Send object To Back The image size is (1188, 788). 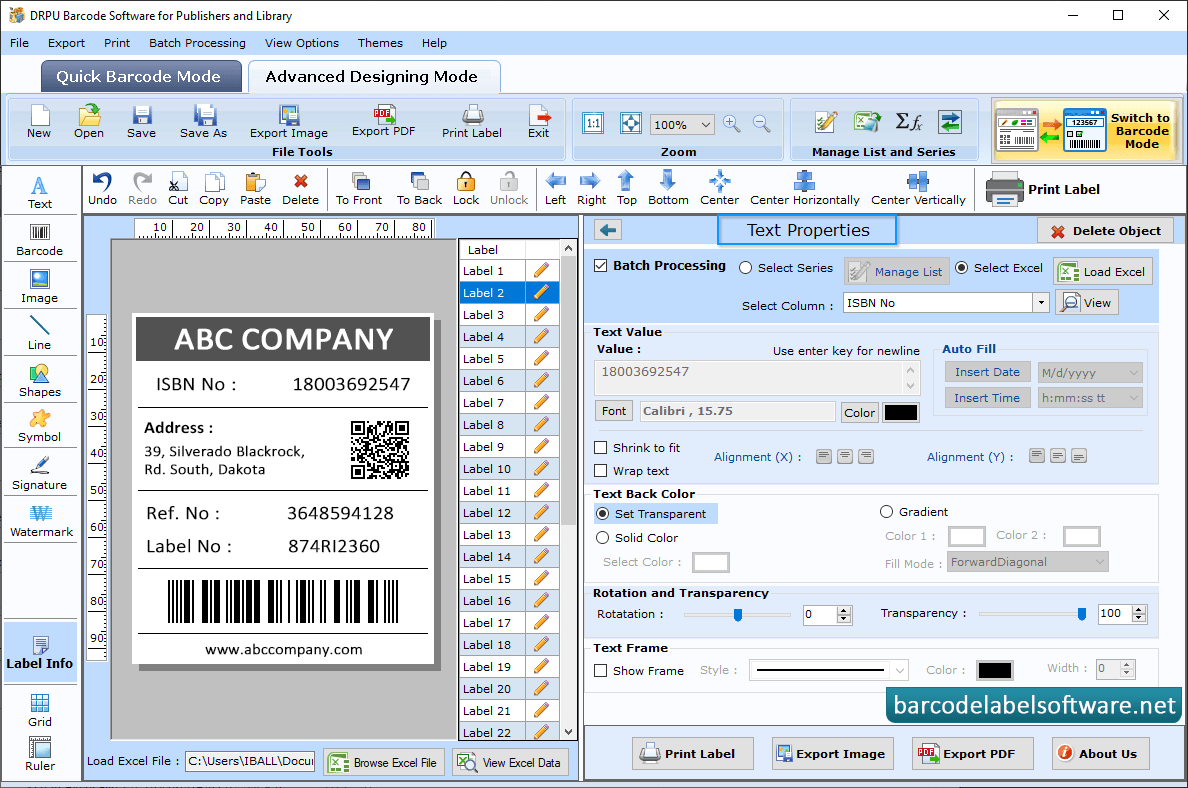coord(419,189)
